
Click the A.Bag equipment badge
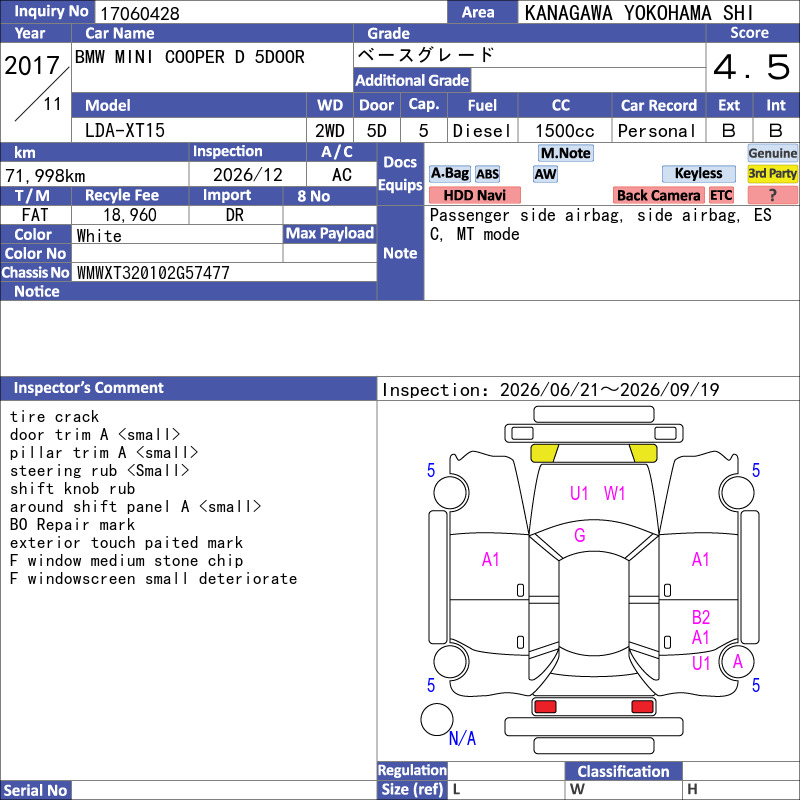coord(449,173)
